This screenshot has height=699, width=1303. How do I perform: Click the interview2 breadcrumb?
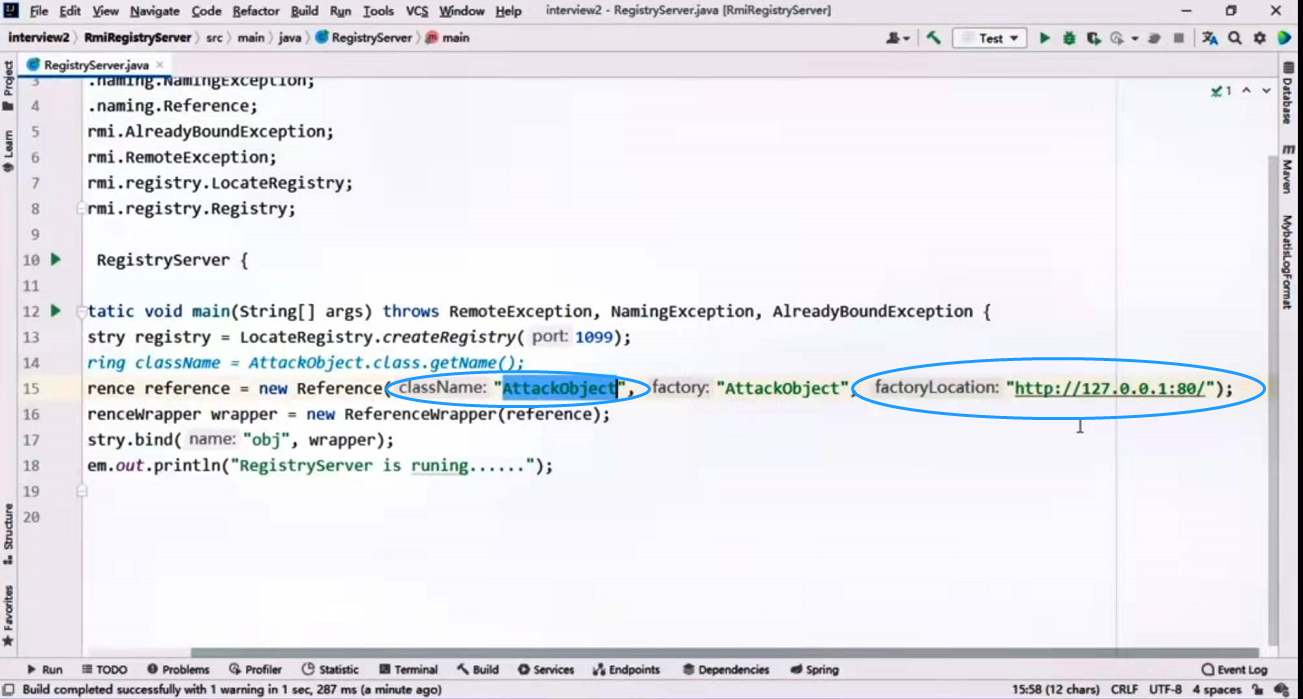(x=39, y=38)
